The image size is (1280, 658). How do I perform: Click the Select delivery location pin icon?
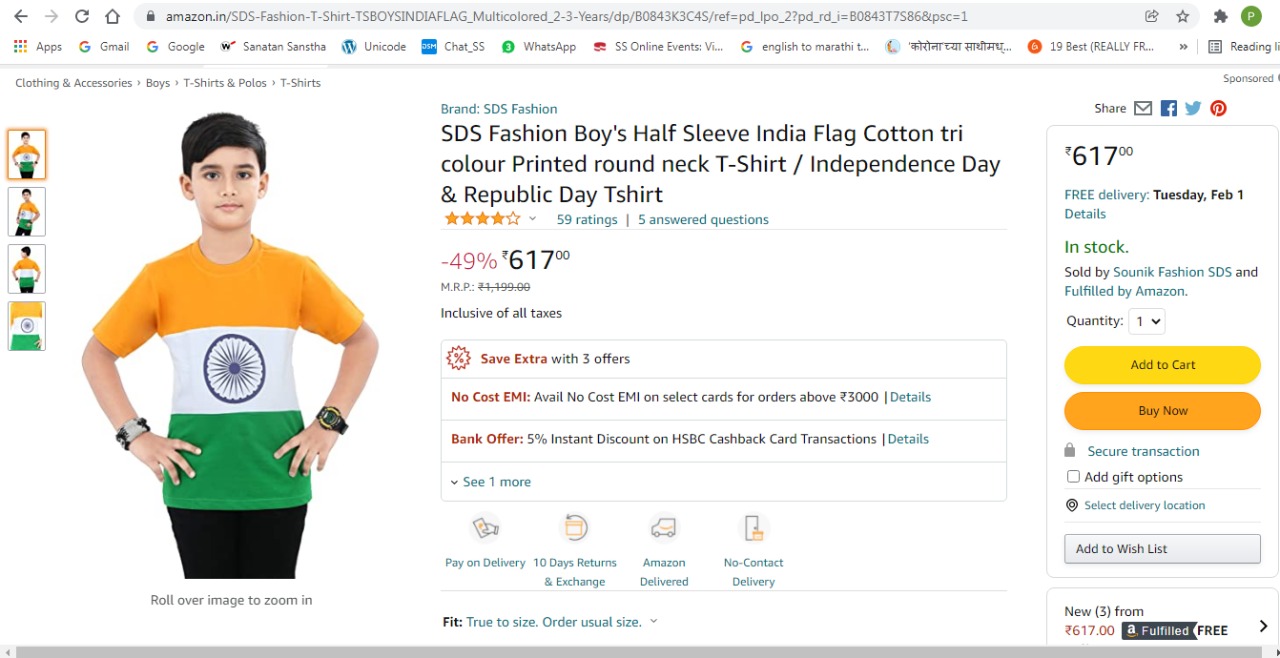click(x=1072, y=505)
